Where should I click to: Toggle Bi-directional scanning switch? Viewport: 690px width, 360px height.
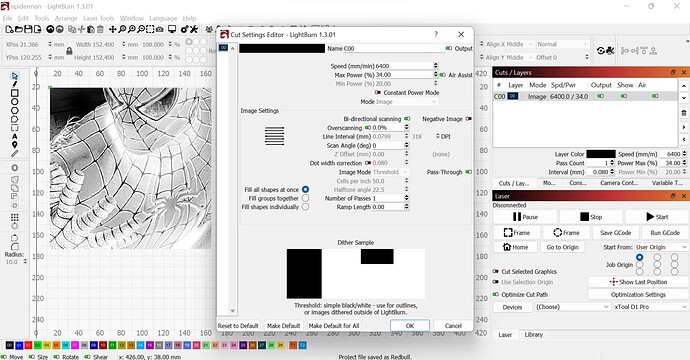407,119
